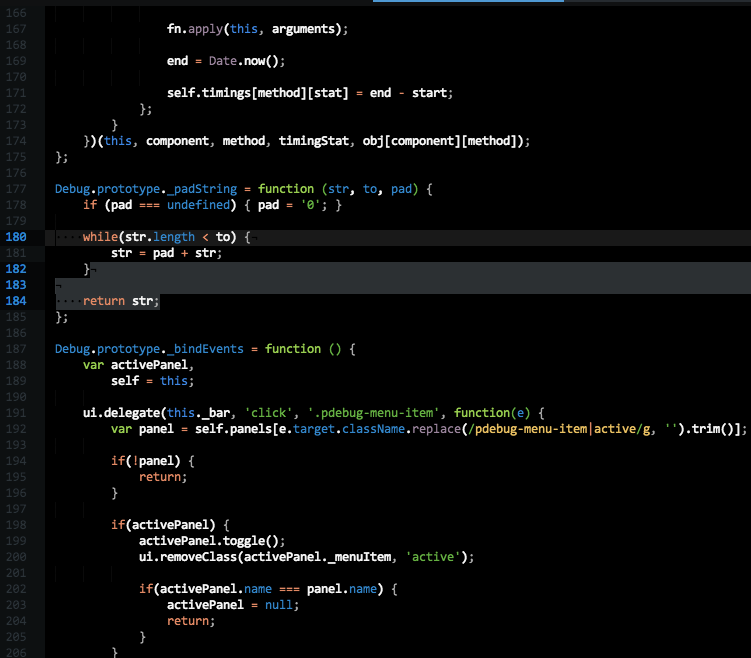Screen dimensions: 751x658
Task: Click 'ui.delegate' on line 191
Action: (121, 413)
